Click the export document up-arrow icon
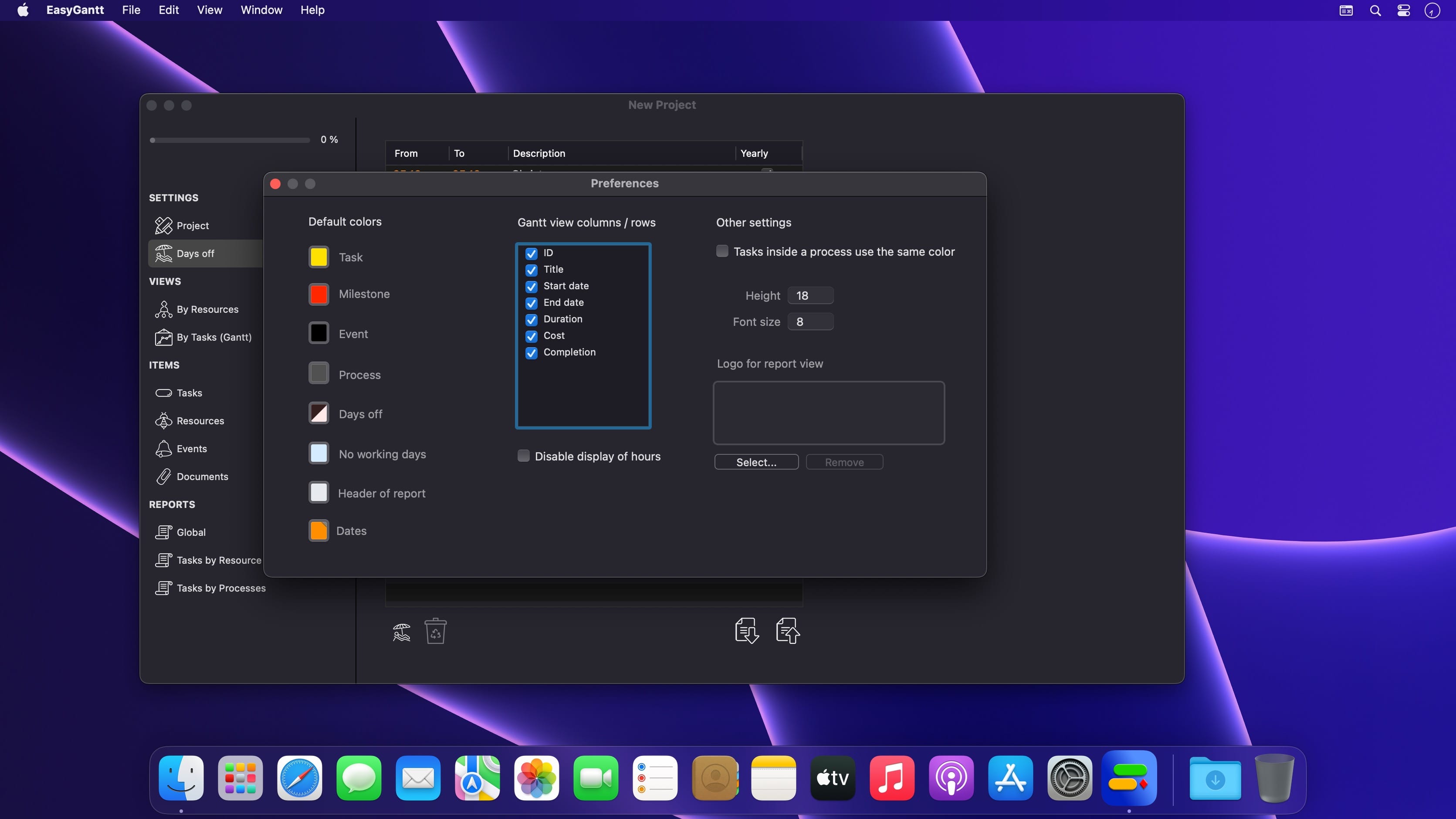 coord(788,631)
